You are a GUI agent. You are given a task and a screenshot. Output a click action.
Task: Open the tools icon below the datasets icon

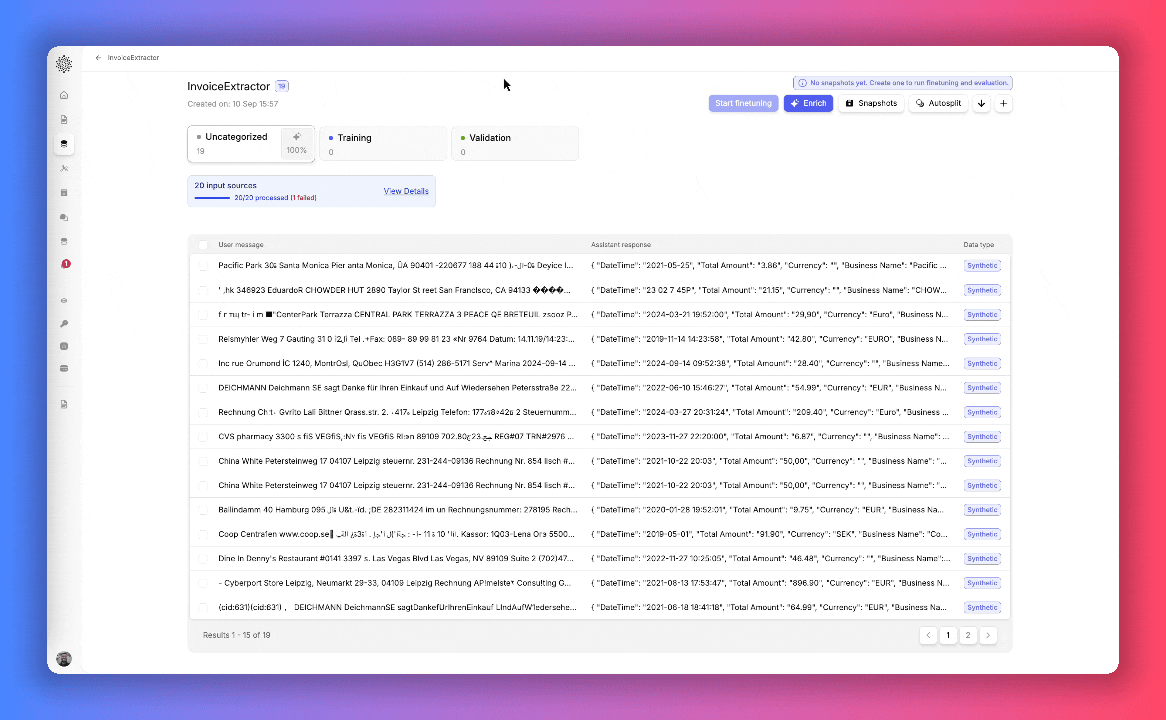(64, 169)
